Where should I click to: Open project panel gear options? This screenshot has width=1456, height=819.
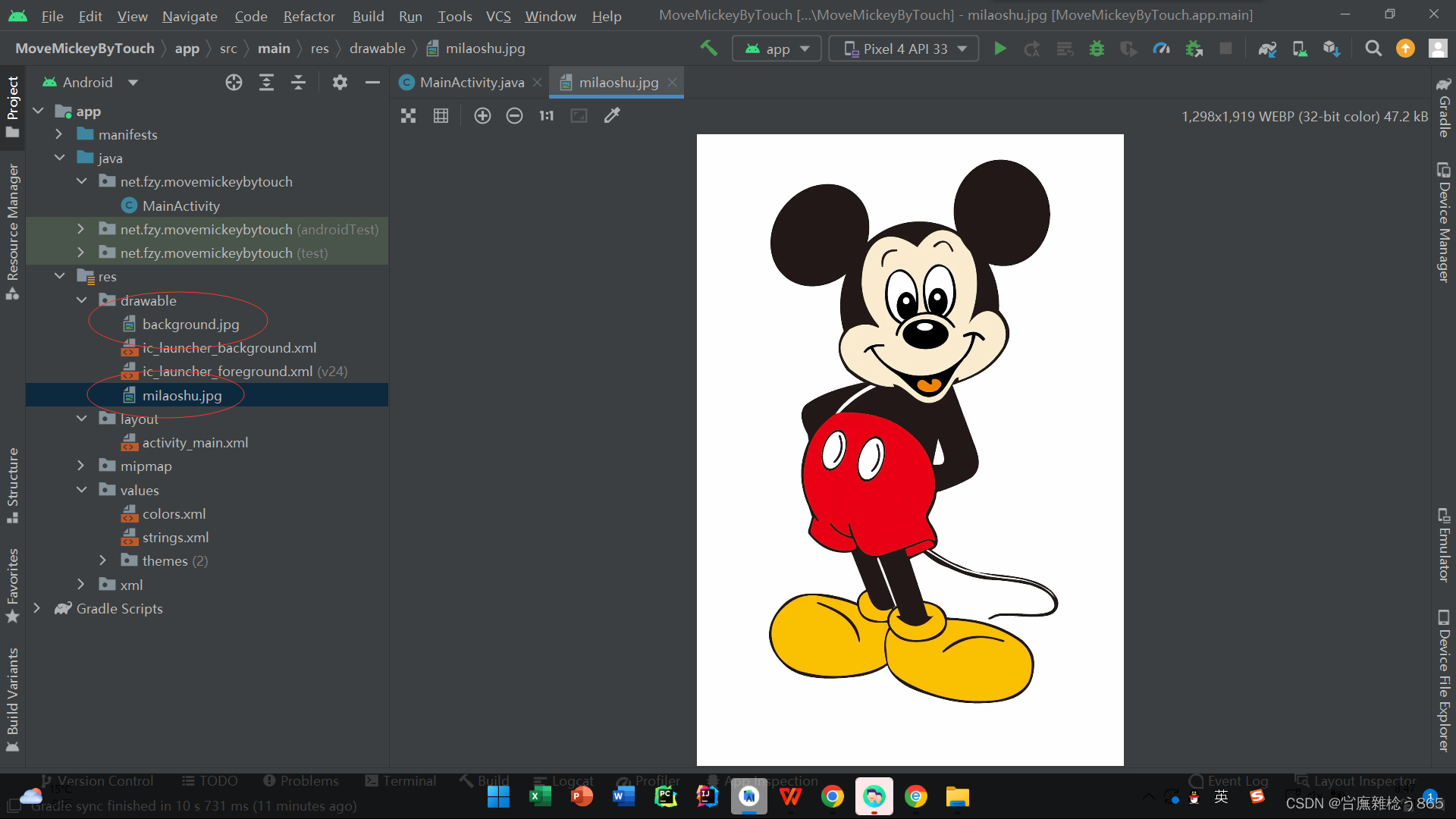340,83
